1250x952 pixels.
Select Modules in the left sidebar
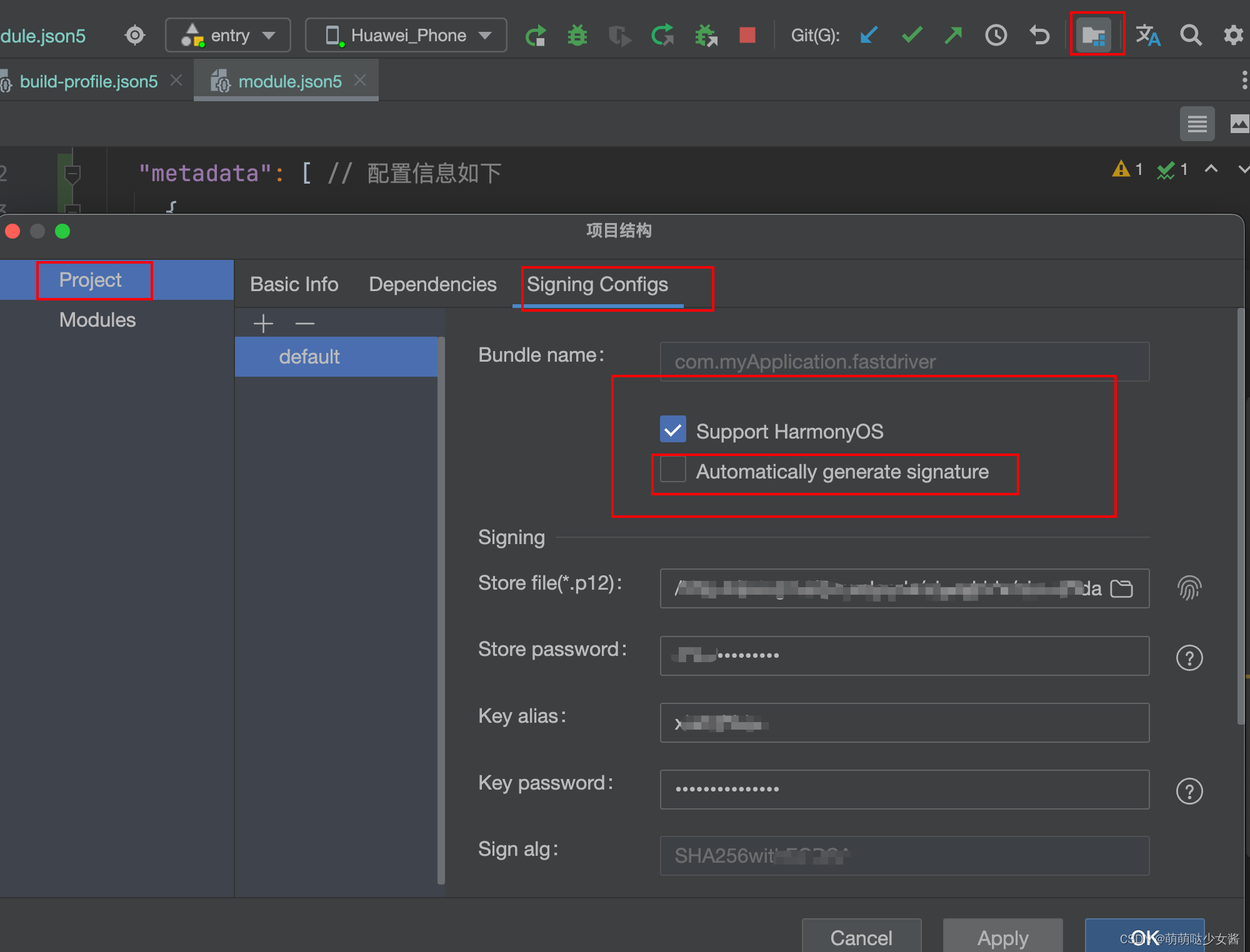click(x=97, y=320)
